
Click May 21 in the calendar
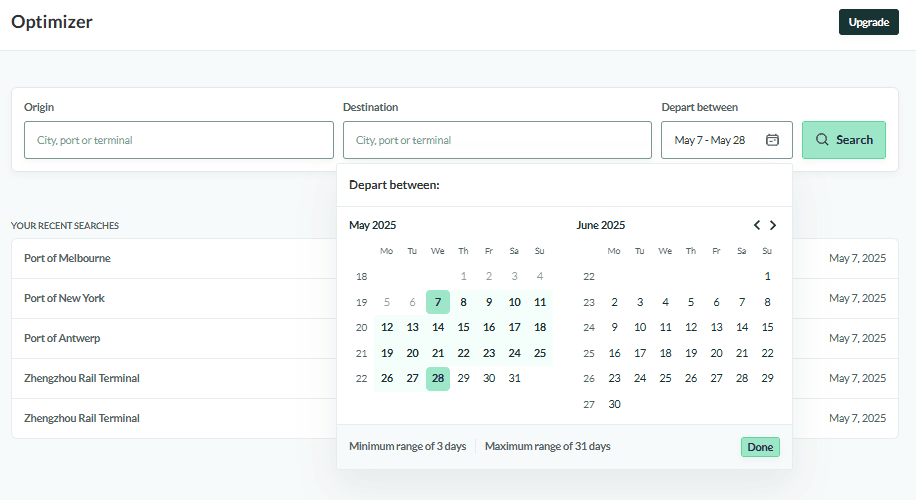tap(438, 353)
